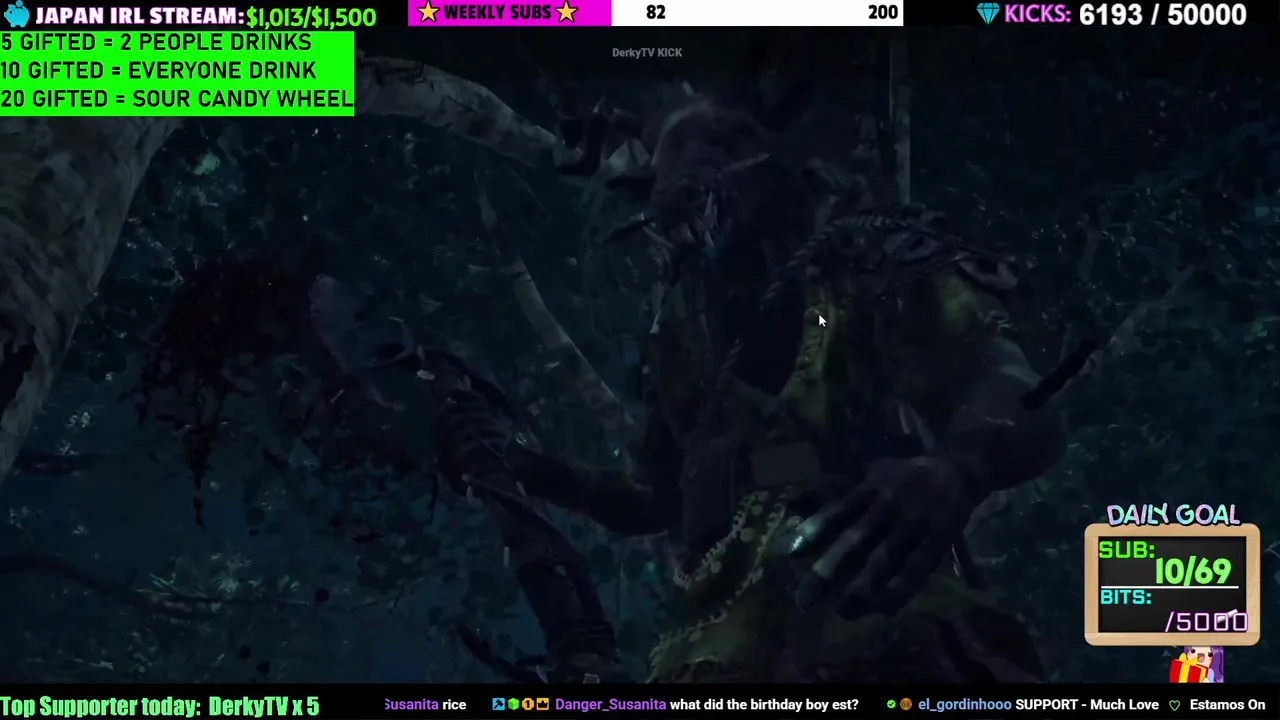Click the diamond icon next to KICKS
Viewport: 1280px width, 720px height.
988,13
